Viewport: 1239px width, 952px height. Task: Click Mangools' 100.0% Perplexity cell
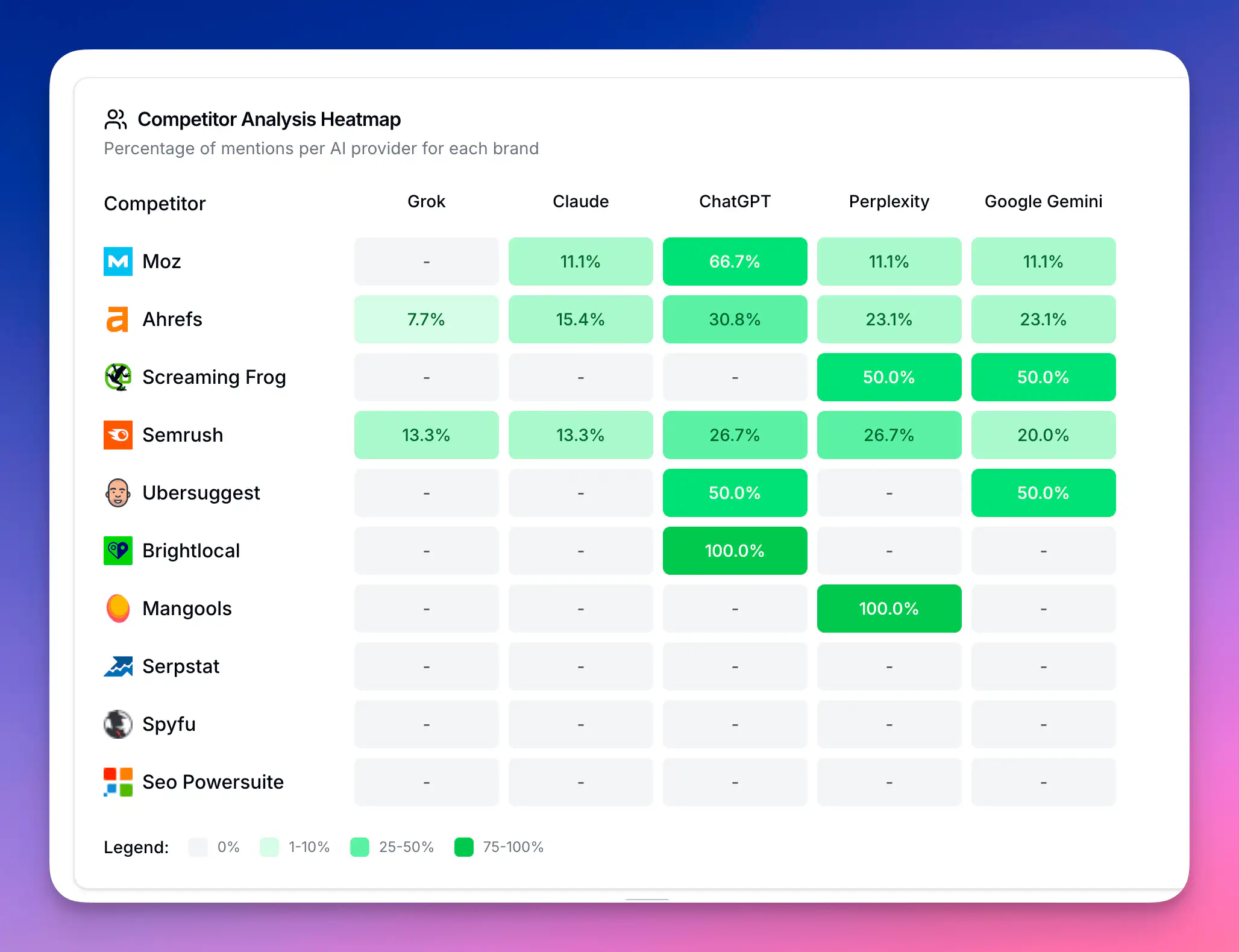point(889,609)
